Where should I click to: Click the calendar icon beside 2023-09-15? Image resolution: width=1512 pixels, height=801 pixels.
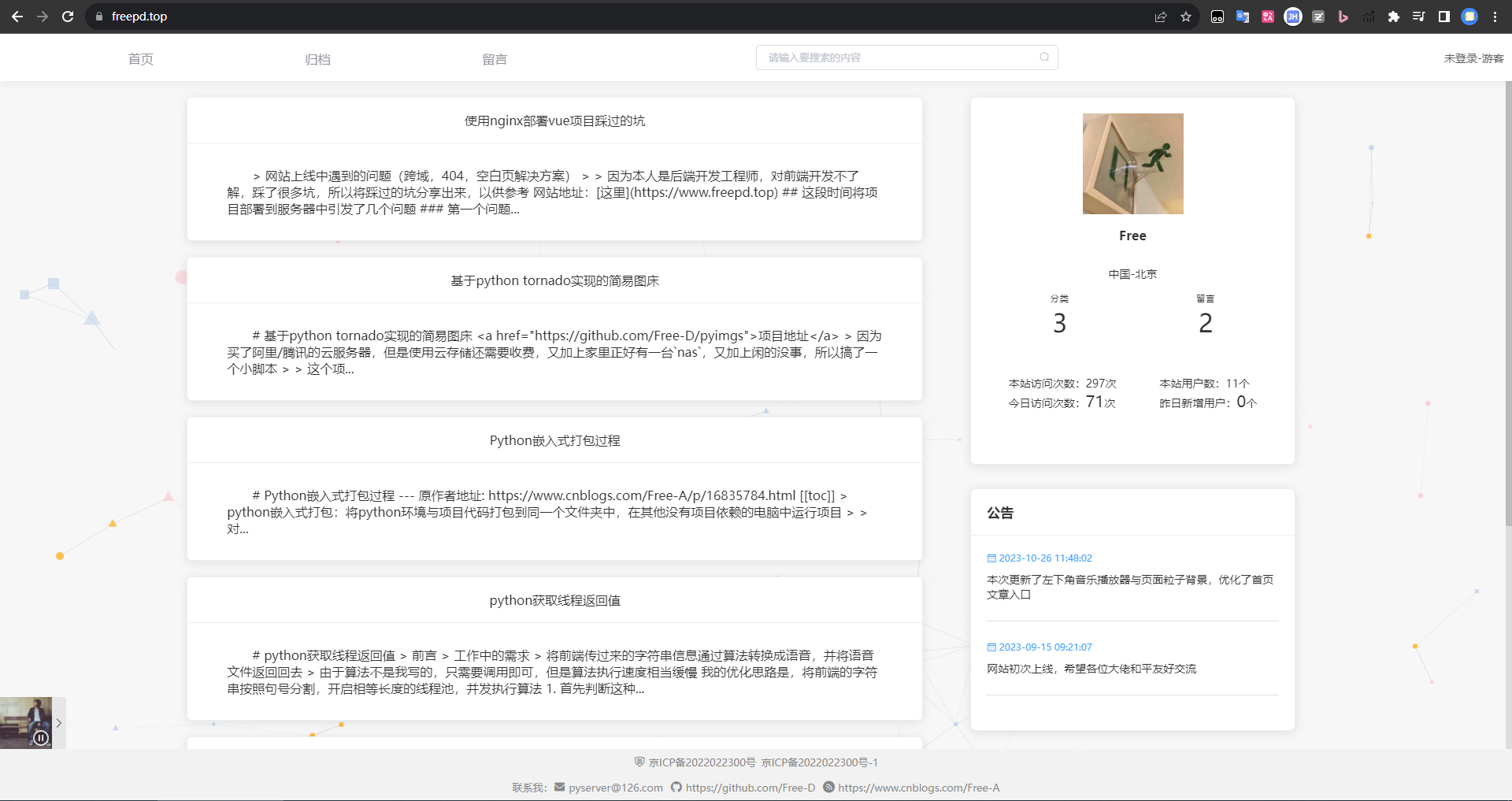pos(991,647)
